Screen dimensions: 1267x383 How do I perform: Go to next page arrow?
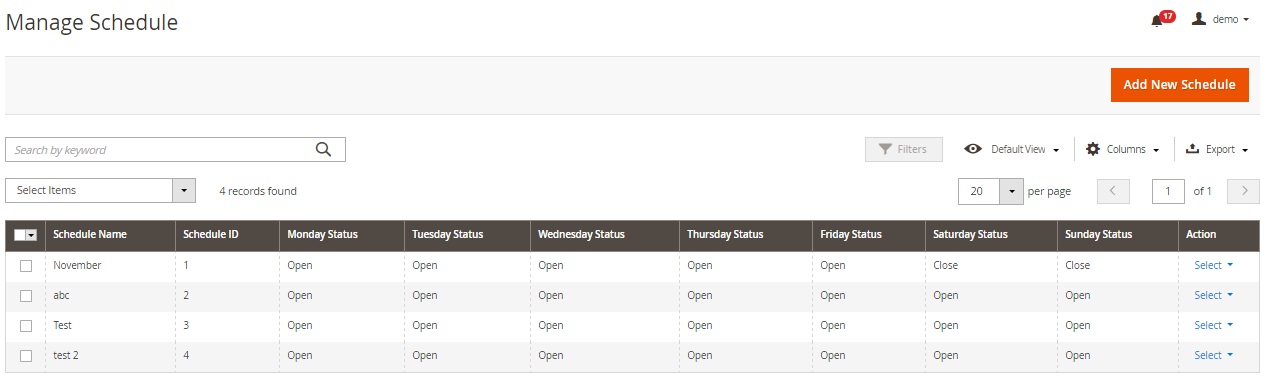tap(1243, 191)
